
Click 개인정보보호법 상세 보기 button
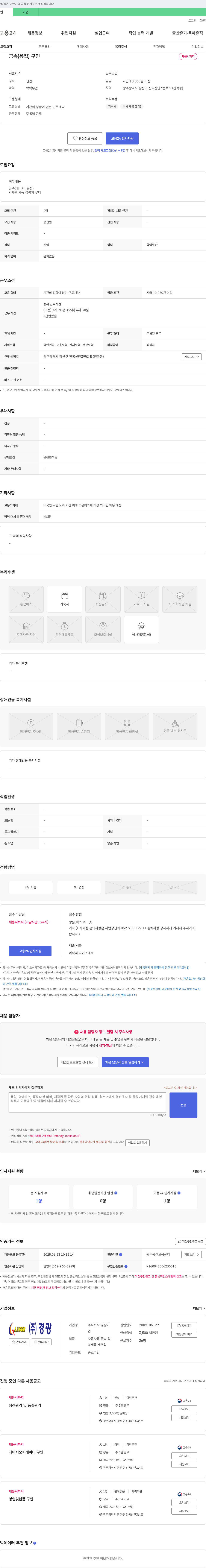tap(78, 1062)
